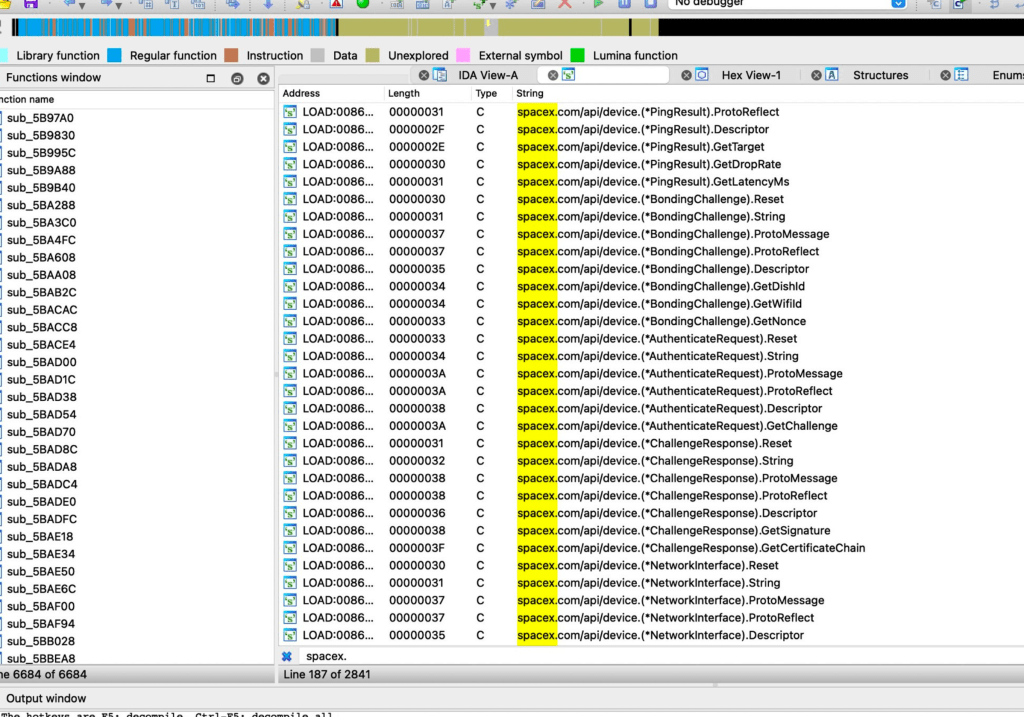This screenshot has width=1024, height=717.
Task: Sort strings by the Length column
Action: (x=404, y=93)
